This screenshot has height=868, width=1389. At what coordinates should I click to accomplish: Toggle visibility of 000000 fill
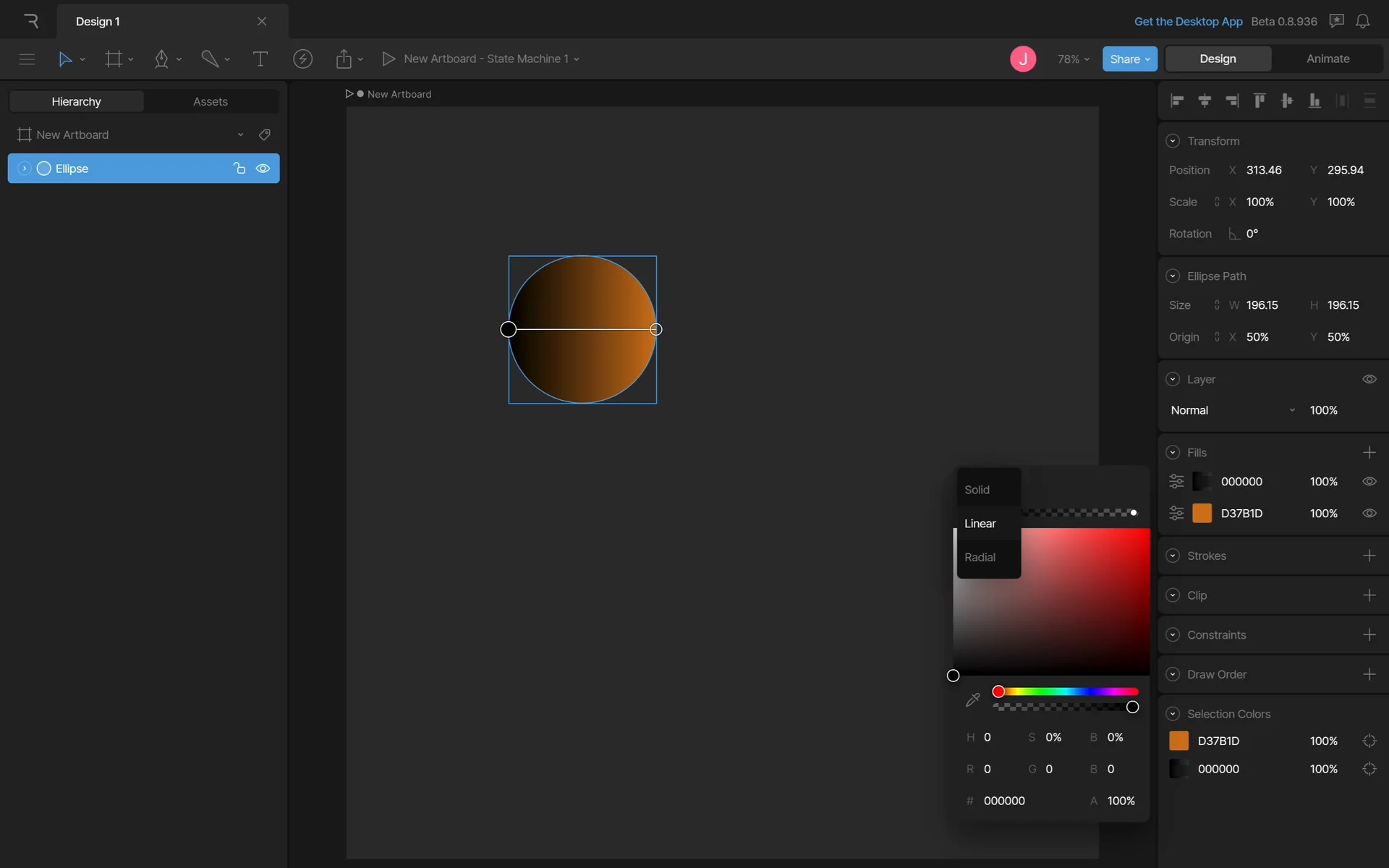coord(1369,482)
